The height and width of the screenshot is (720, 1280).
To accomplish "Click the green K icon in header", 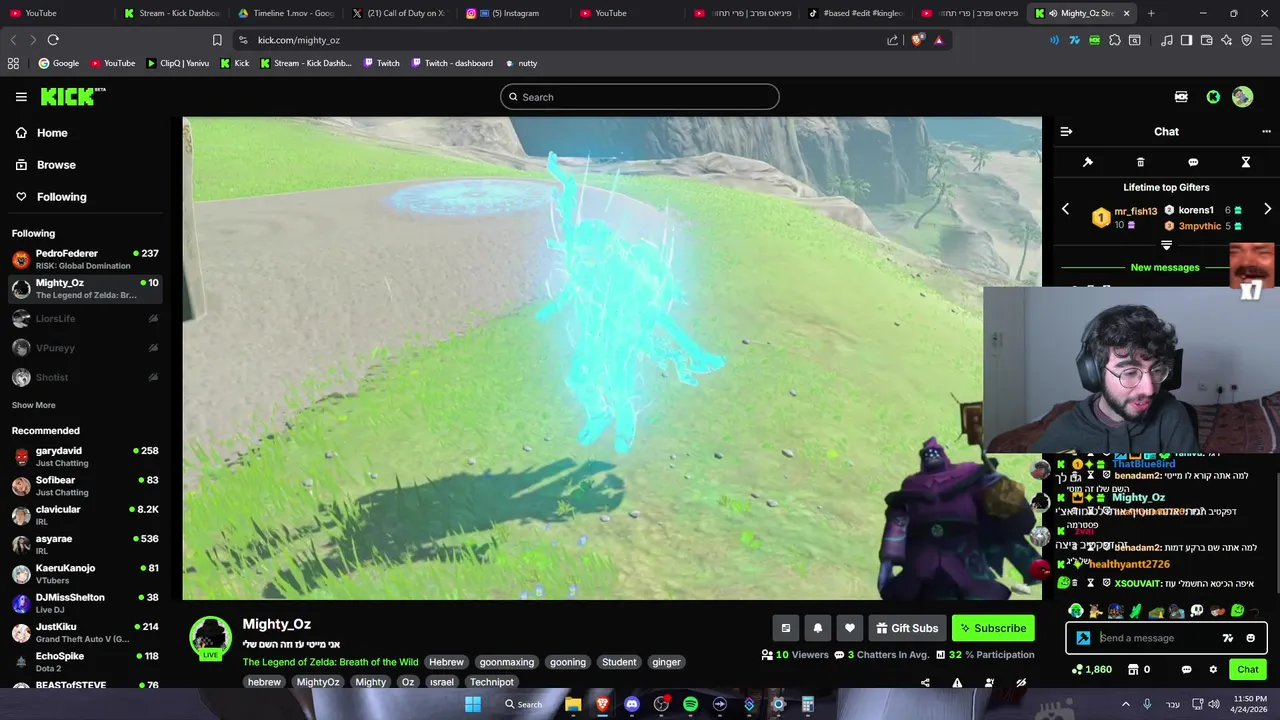I will pyautogui.click(x=1213, y=97).
